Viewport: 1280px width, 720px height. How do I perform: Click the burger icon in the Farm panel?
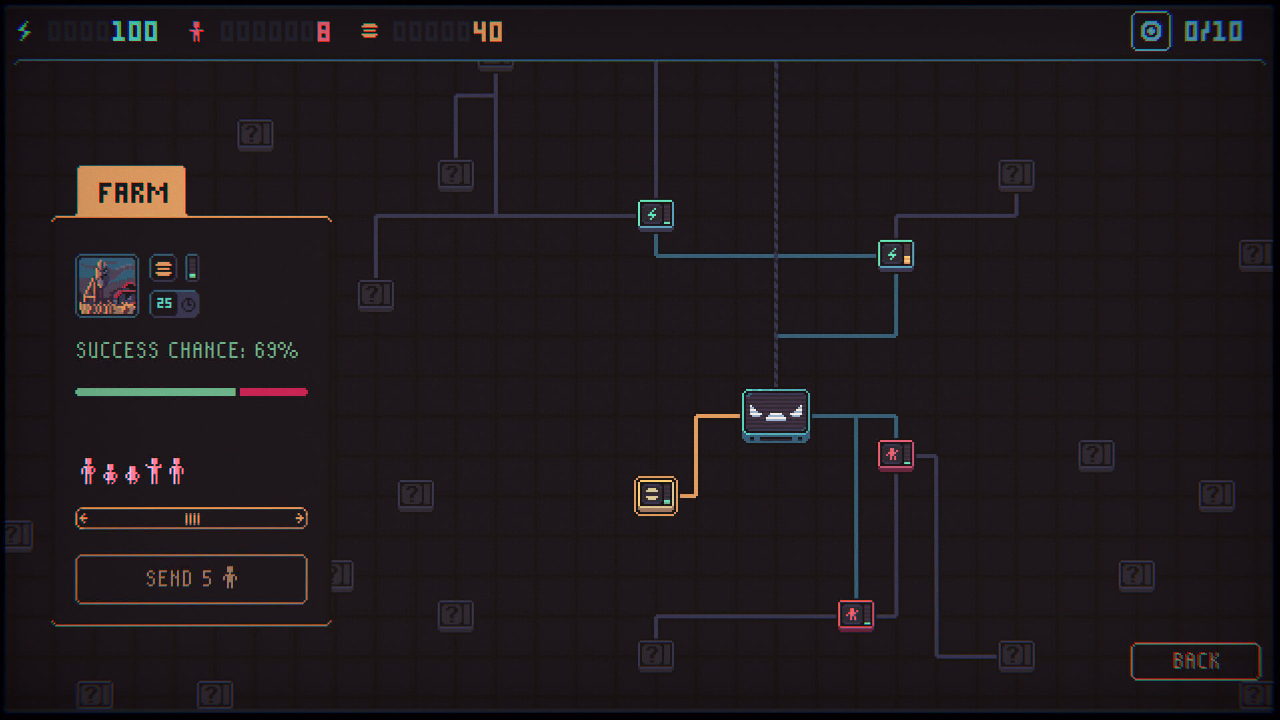pos(161,267)
